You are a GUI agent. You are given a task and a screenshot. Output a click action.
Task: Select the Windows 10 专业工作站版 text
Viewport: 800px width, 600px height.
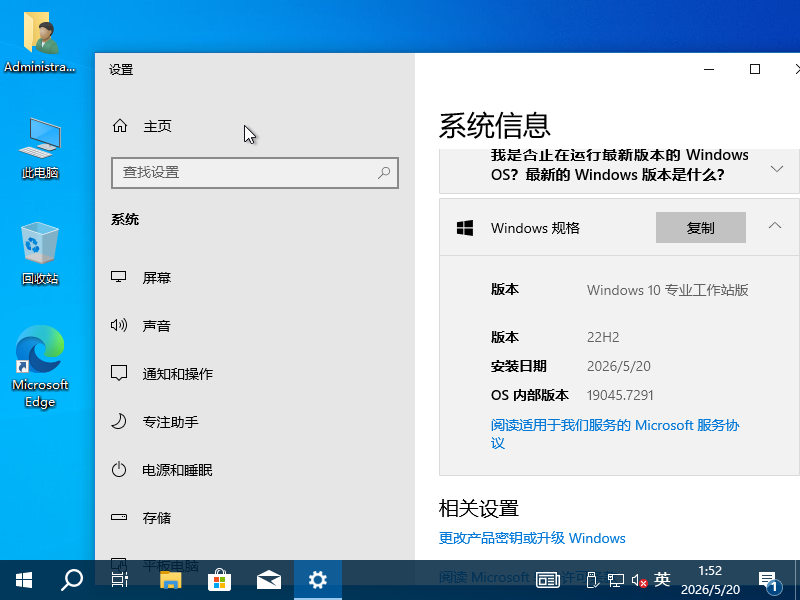[x=667, y=290]
